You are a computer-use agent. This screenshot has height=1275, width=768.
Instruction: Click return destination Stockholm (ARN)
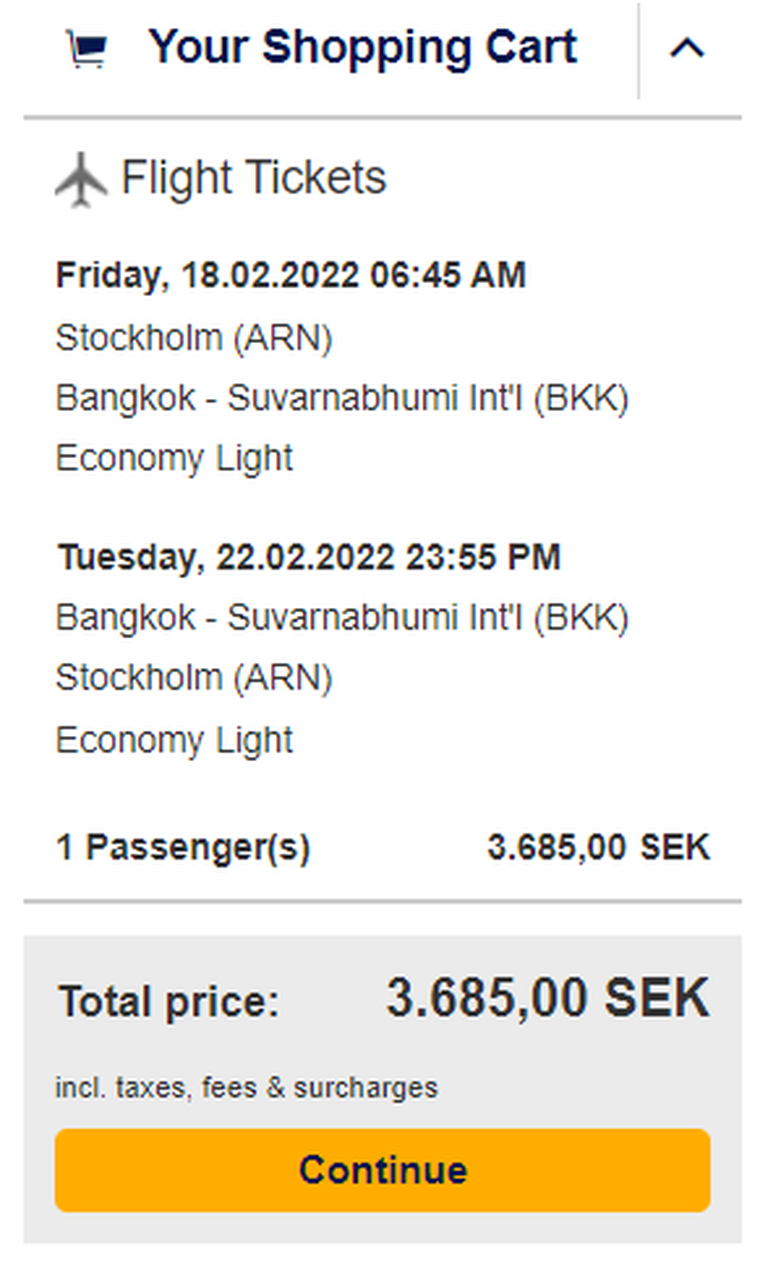[194, 678]
